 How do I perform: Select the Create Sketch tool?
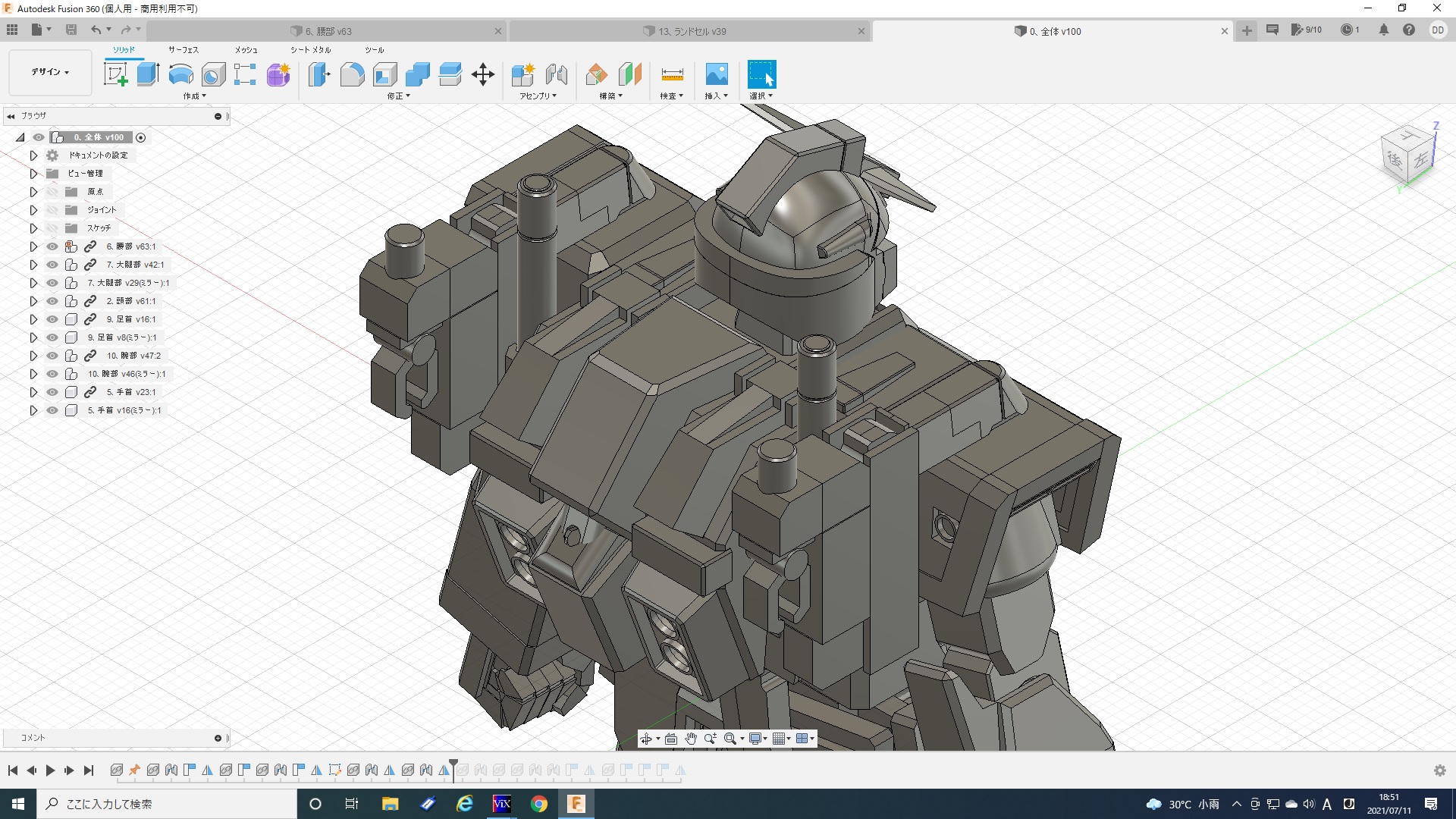click(x=115, y=74)
